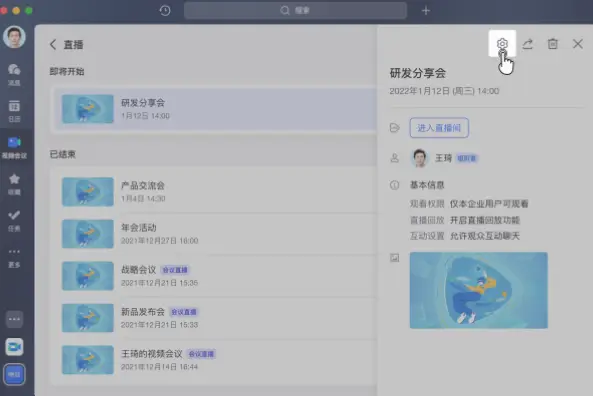Click thumbnail of 新品发布会

coord(88,318)
